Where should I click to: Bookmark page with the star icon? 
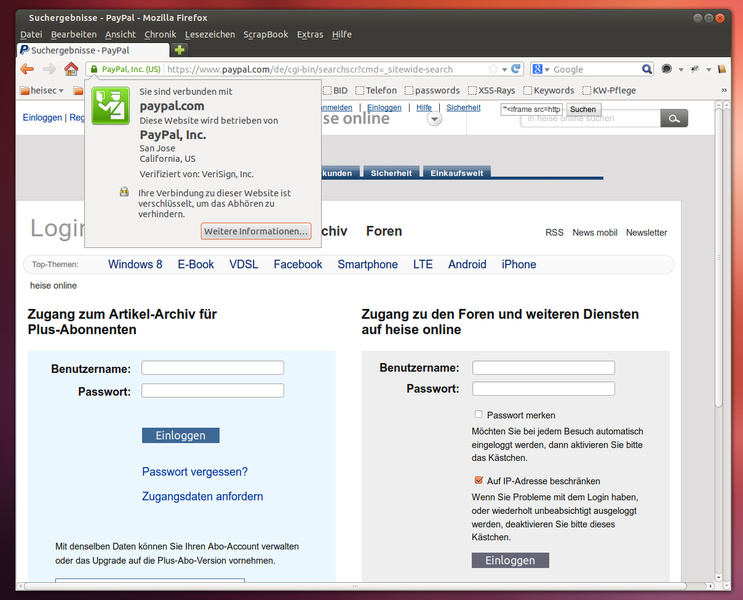pyautogui.click(x=493, y=69)
